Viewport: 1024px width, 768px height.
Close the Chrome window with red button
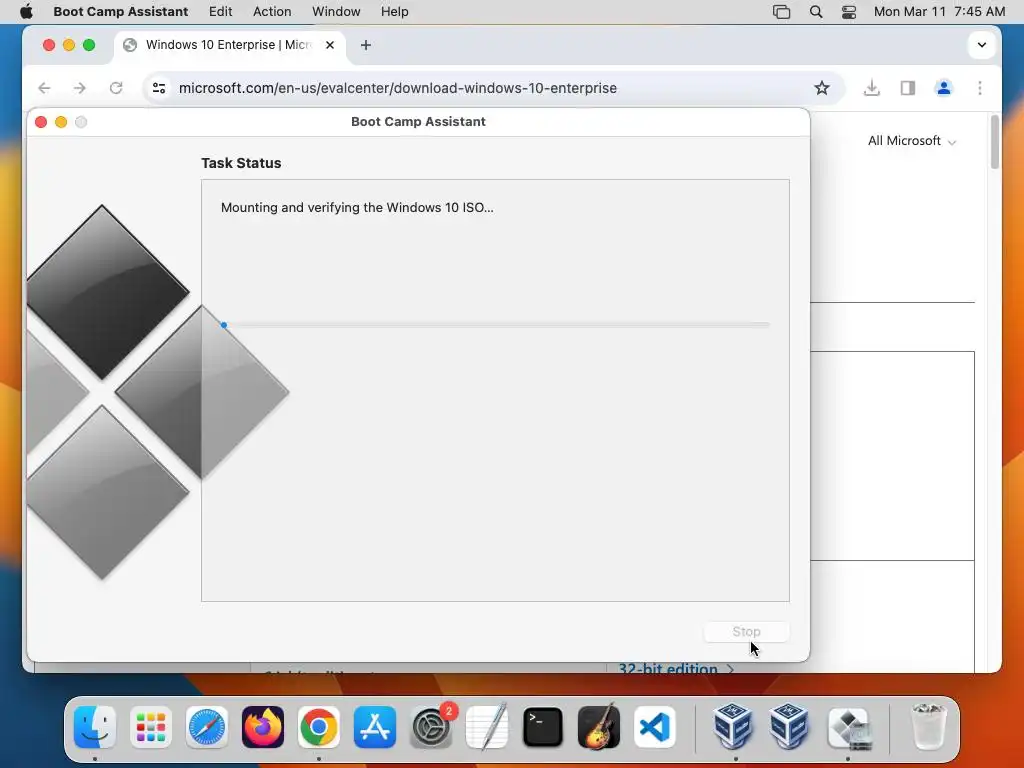coord(49,45)
